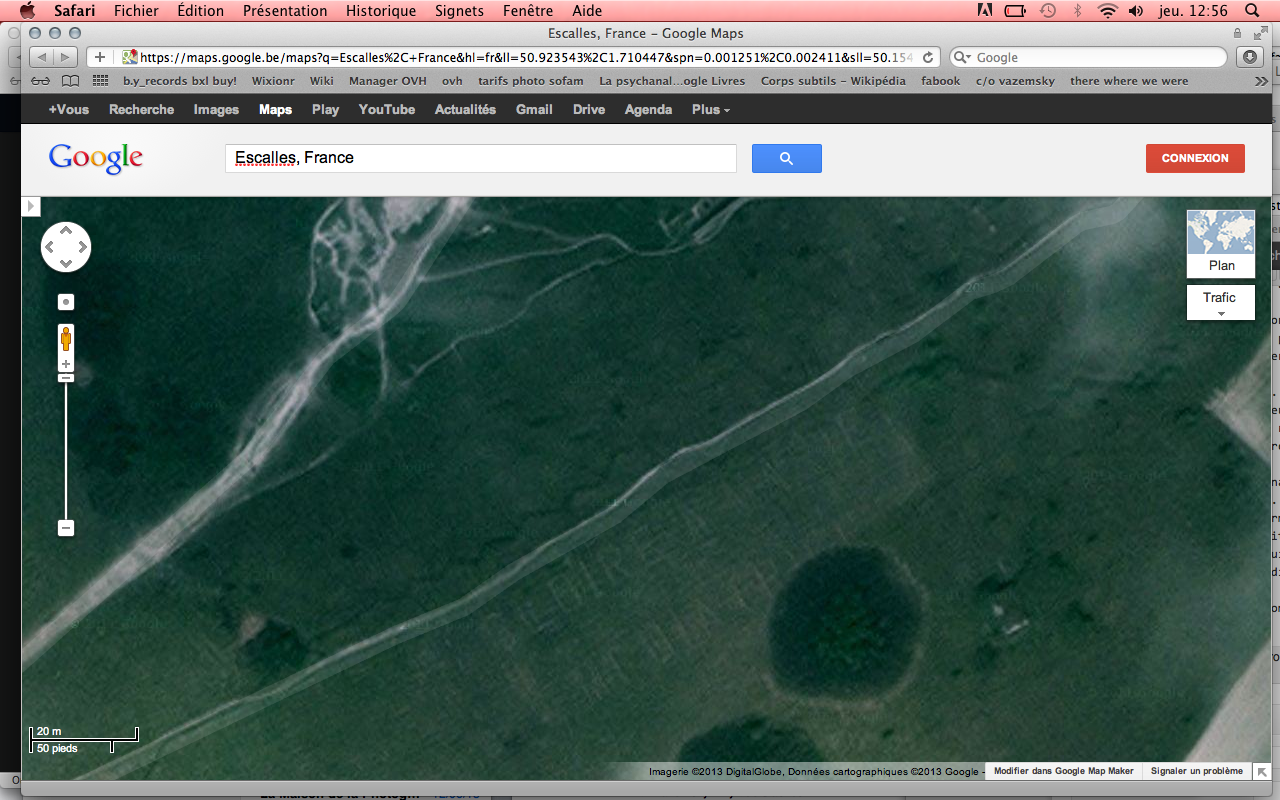Click the blue Google Maps search button
Viewport: 1280px width, 800px height.
point(786,158)
